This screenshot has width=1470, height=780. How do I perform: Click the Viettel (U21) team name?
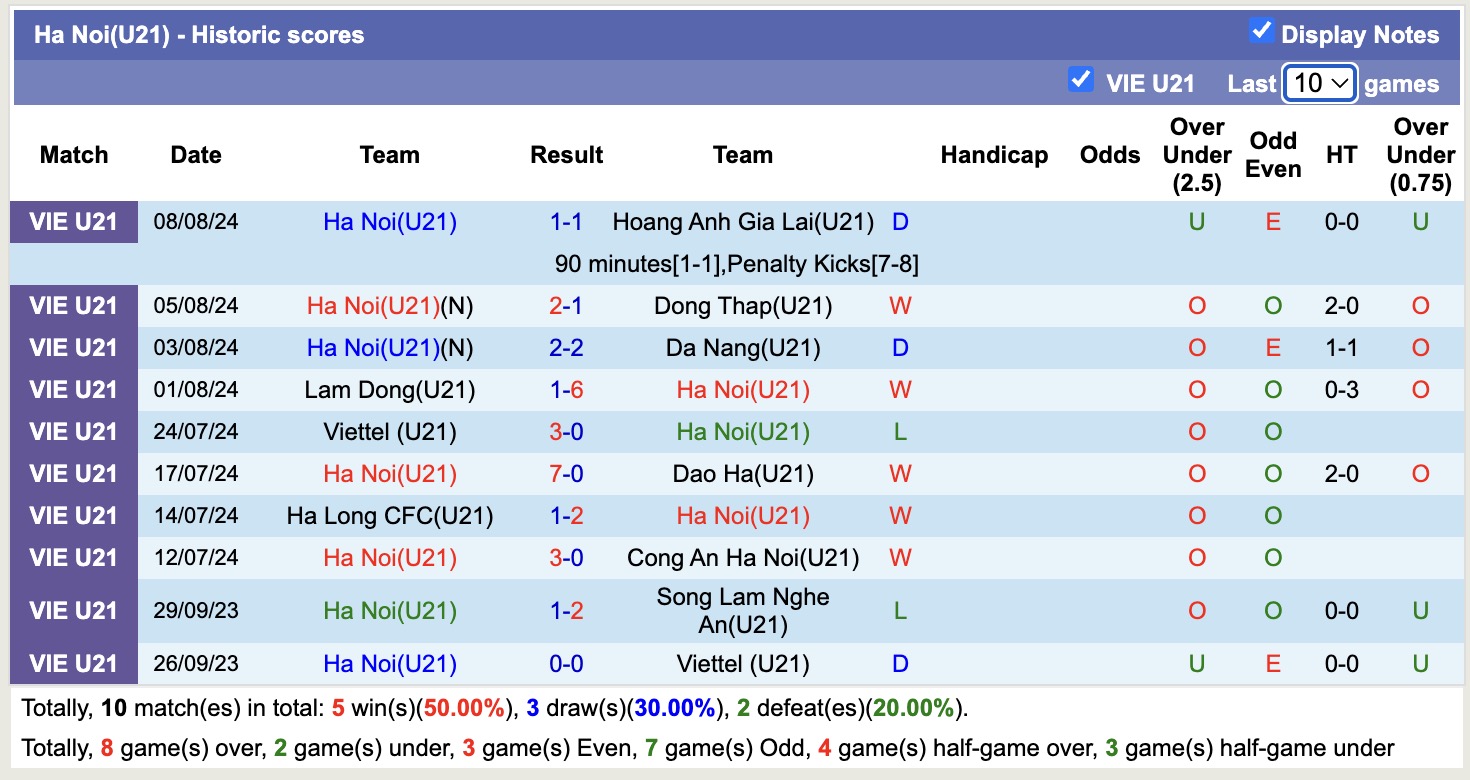(x=389, y=432)
